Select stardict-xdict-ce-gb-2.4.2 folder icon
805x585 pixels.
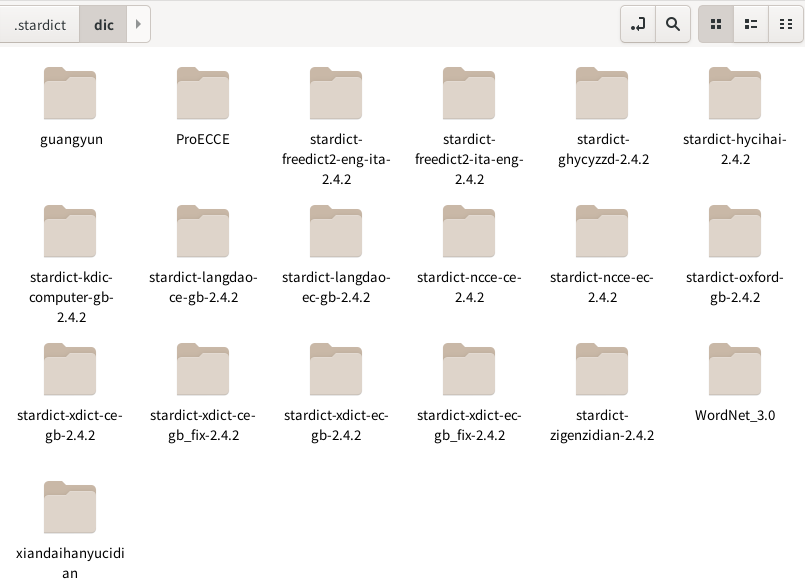70,369
